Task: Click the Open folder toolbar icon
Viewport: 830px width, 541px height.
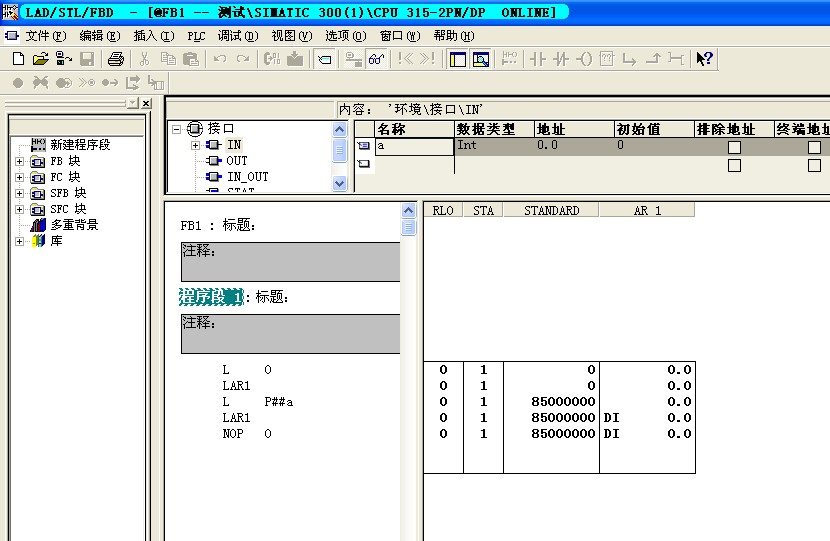Action: pos(40,59)
